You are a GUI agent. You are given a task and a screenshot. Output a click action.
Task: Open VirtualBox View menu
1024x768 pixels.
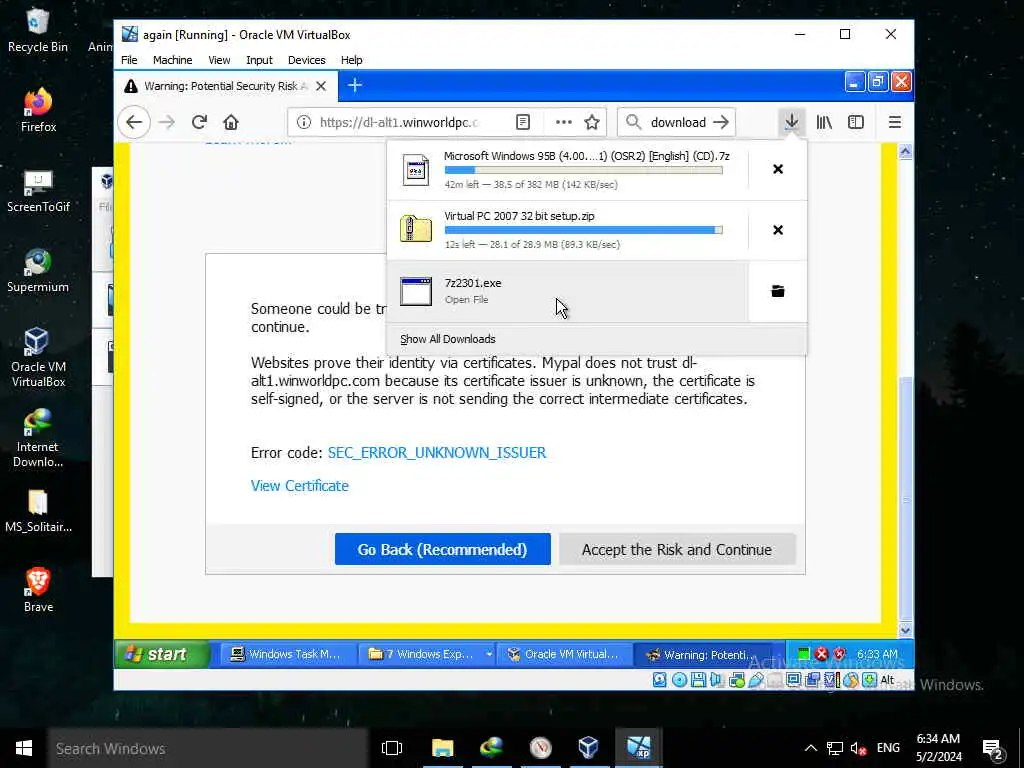click(219, 60)
